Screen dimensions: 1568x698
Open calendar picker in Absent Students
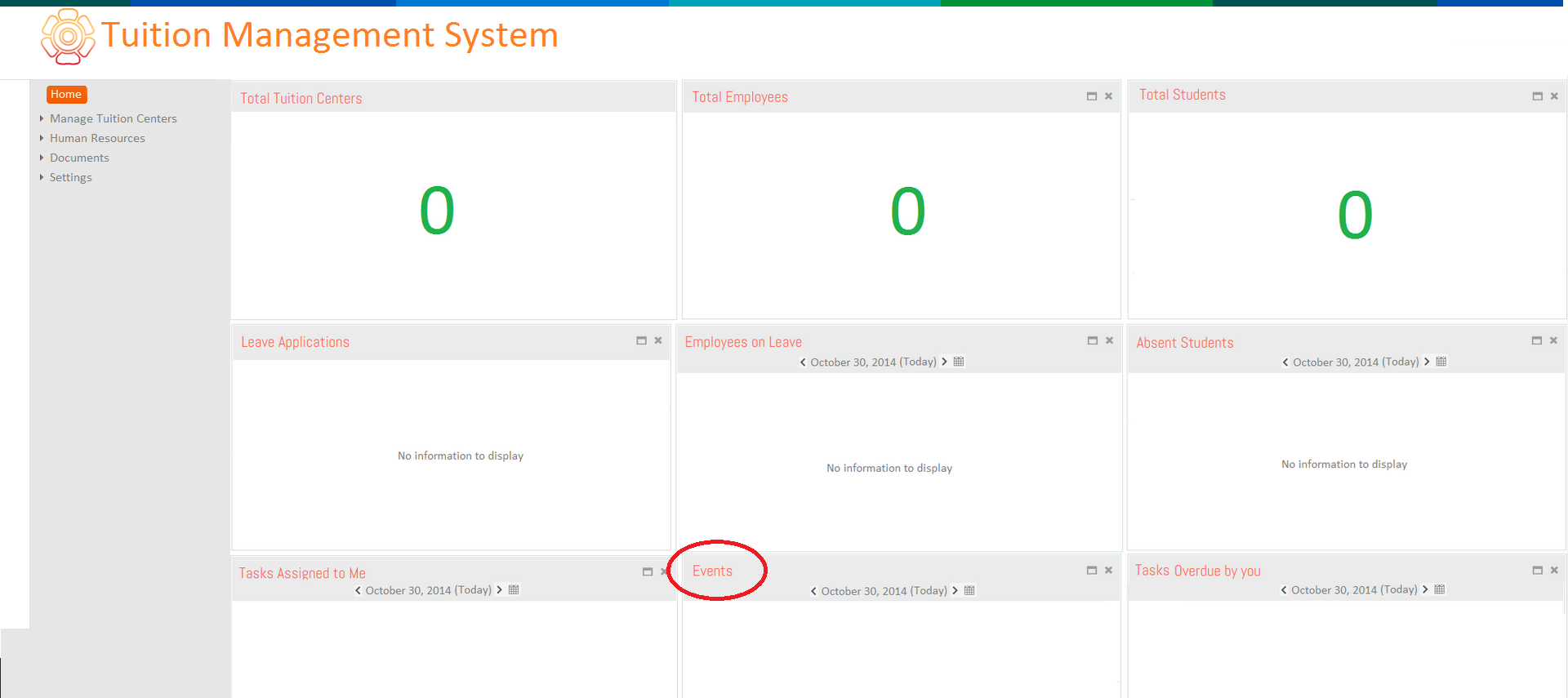click(1441, 362)
